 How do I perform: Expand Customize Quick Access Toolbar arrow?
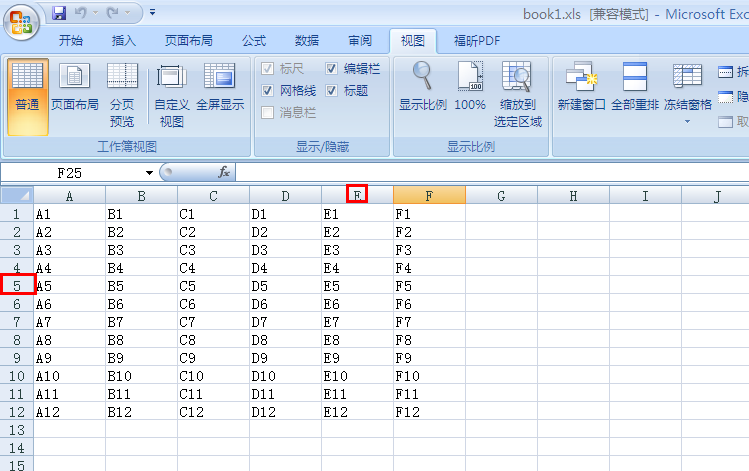[152, 12]
